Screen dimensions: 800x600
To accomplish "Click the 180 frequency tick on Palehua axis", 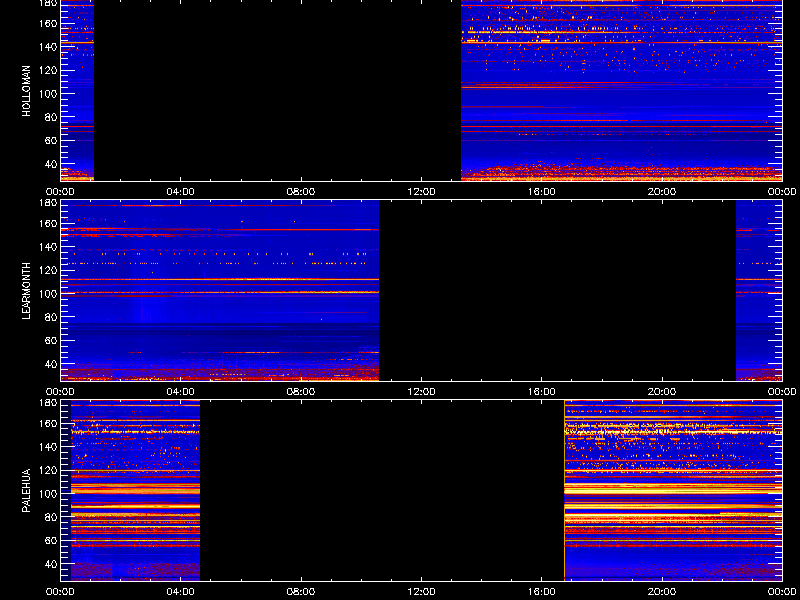I will coord(49,403).
